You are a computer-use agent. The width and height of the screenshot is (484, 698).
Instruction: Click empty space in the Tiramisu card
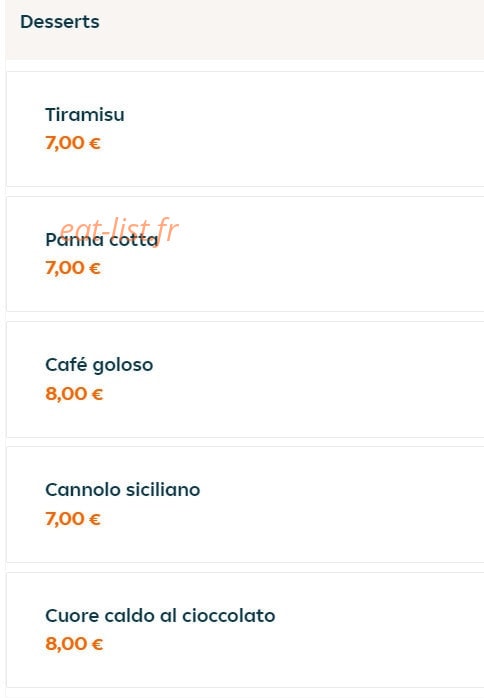coord(312,129)
